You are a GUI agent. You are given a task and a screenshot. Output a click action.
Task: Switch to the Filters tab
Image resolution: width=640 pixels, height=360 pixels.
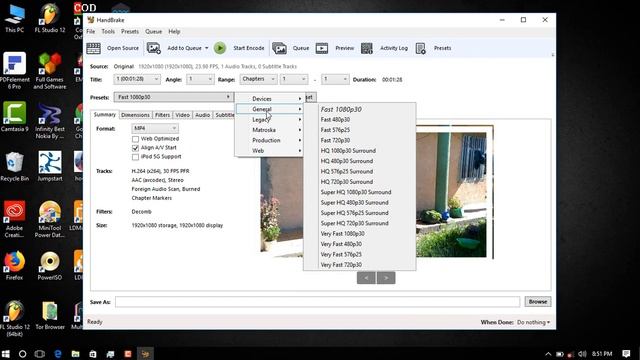(162, 115)
